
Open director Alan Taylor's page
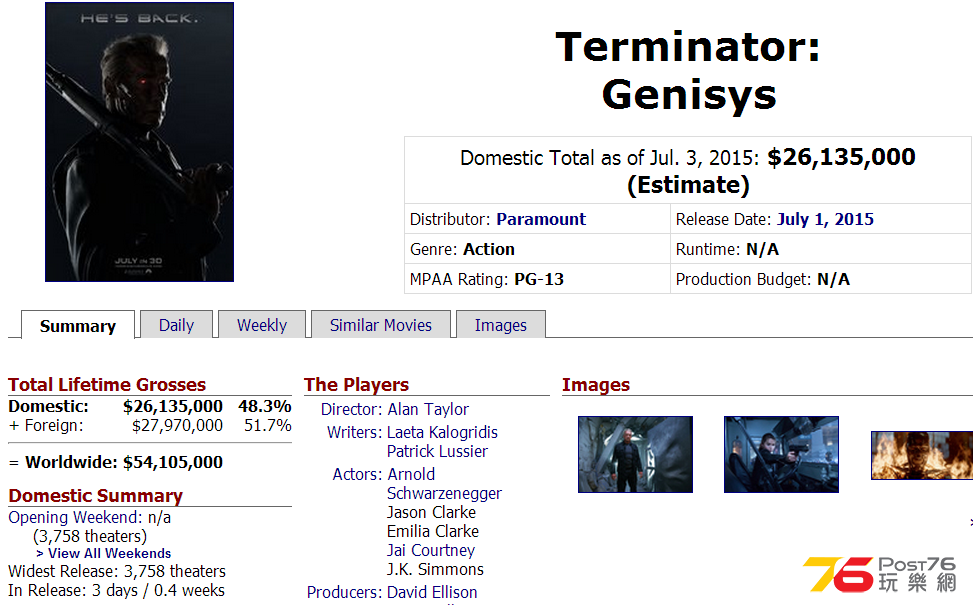point(428,410)
